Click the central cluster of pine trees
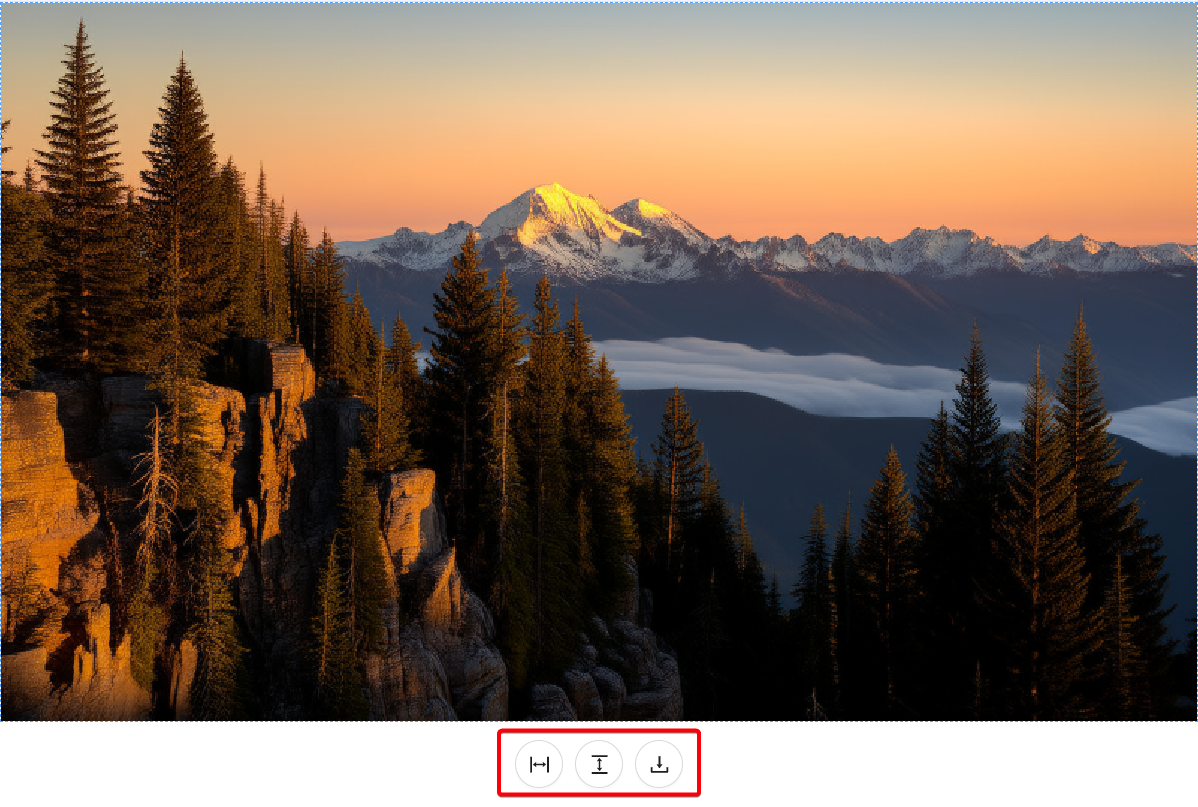This screenshot has height=807, width=1198. point(527,428)
